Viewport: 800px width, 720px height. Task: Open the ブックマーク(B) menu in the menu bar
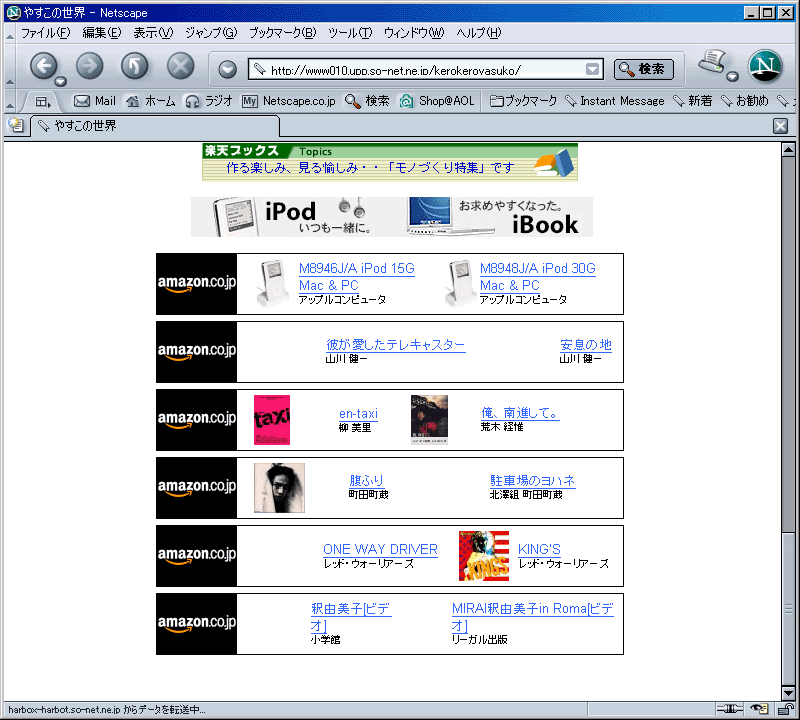[x=282, y=33]
